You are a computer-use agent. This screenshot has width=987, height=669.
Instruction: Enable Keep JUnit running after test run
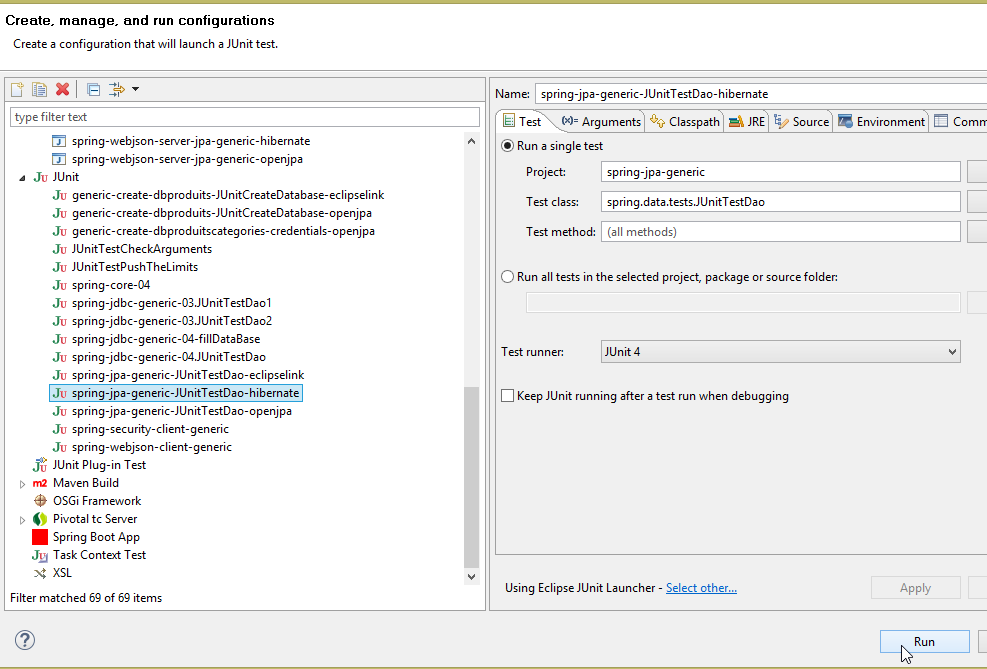[508, 396]
